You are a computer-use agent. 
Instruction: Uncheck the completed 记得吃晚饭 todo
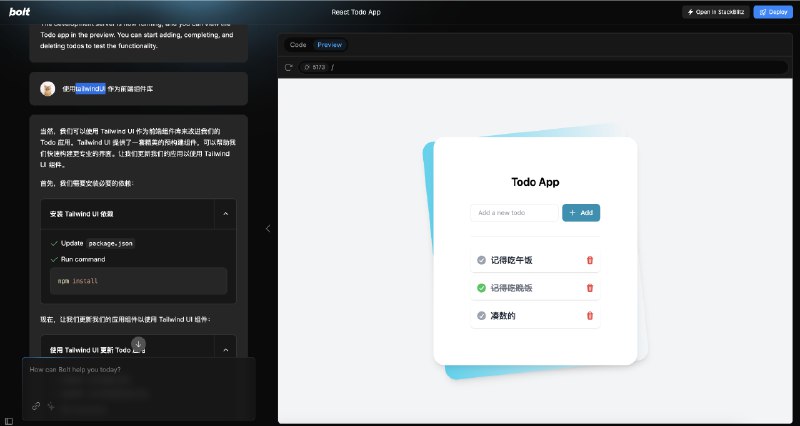tap(481, 288)
